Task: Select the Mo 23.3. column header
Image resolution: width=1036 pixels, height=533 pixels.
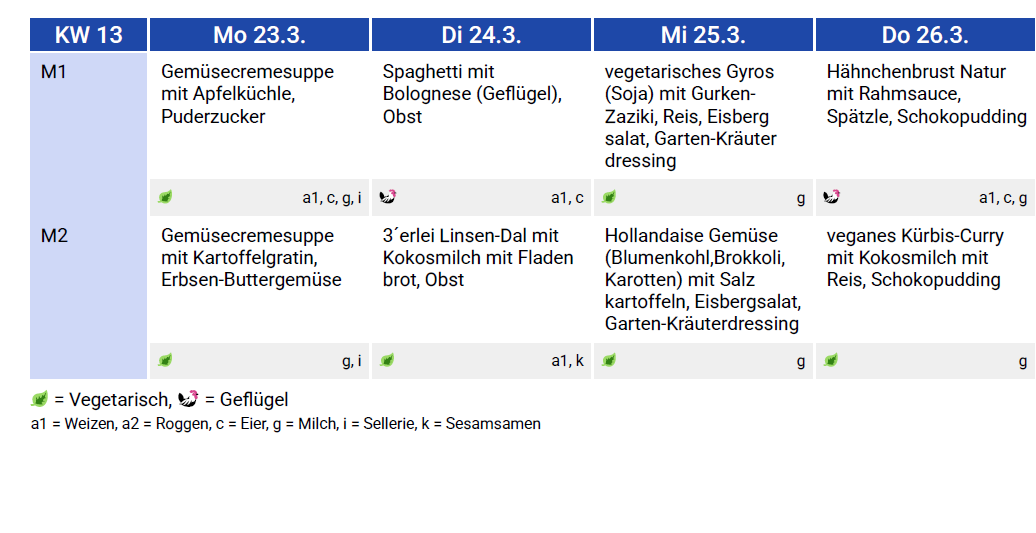Action: [259, 35]
